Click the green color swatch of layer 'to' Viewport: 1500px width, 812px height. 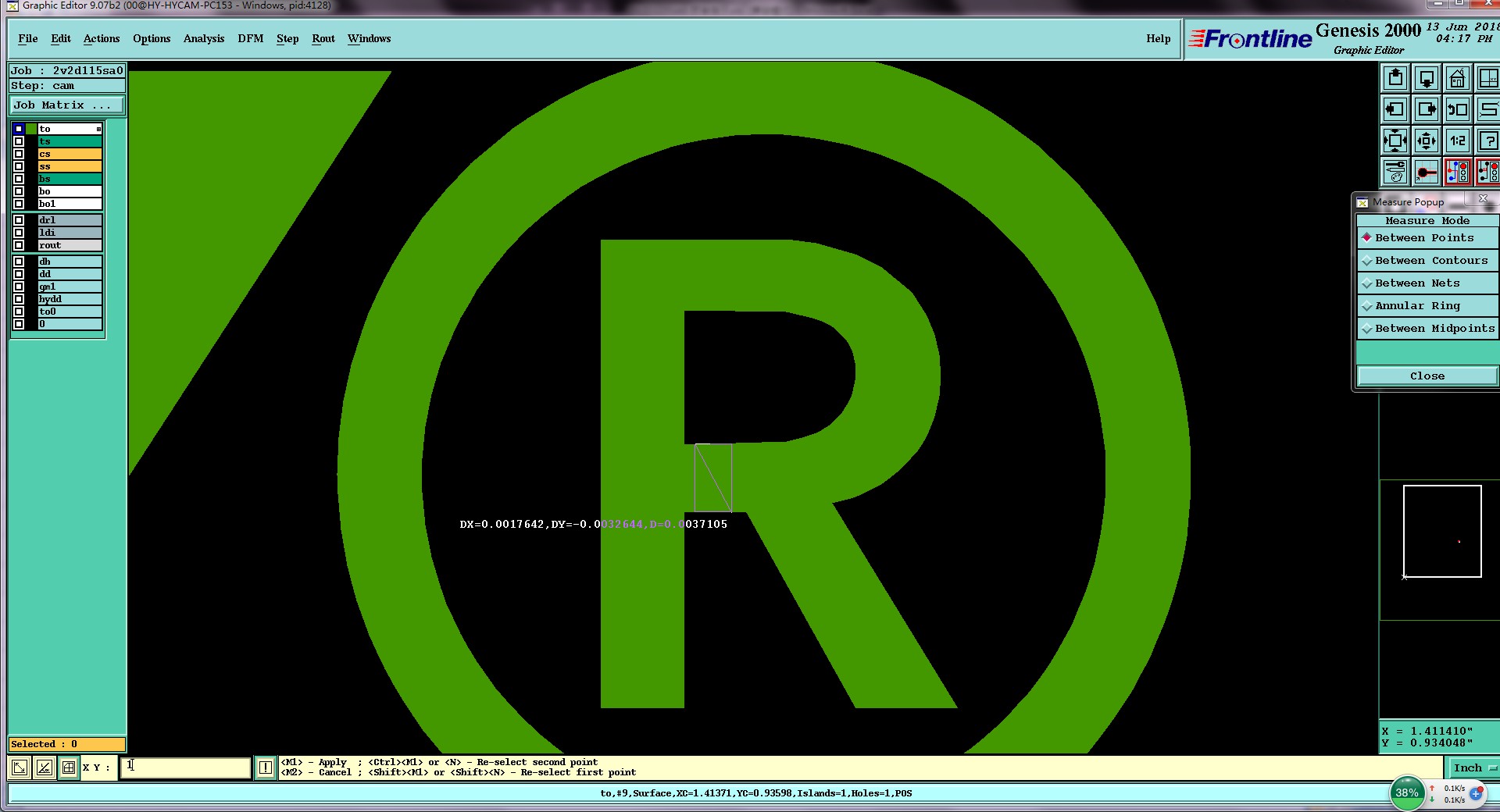31,129
